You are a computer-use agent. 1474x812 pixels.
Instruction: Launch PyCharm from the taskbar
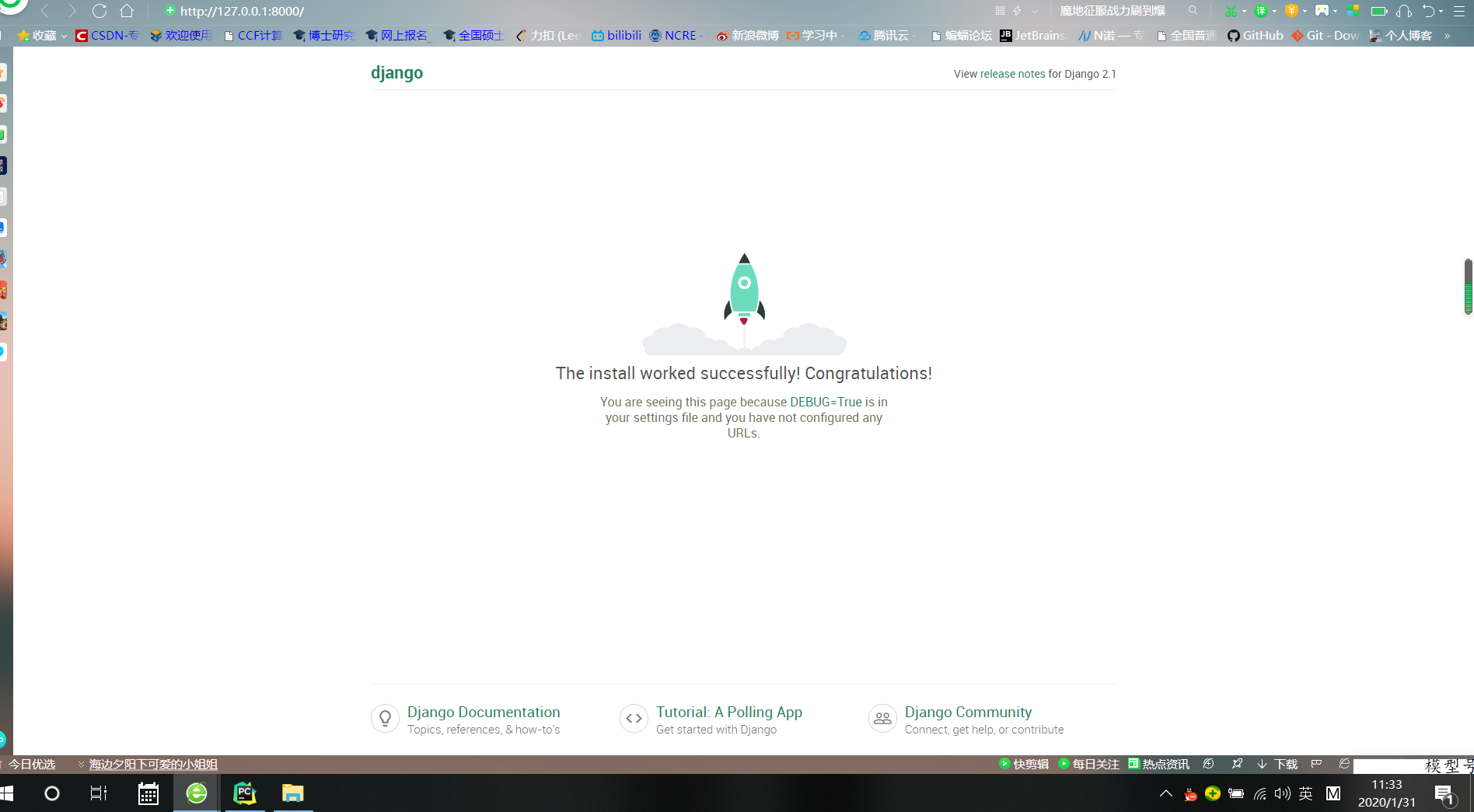click(244, 793)
